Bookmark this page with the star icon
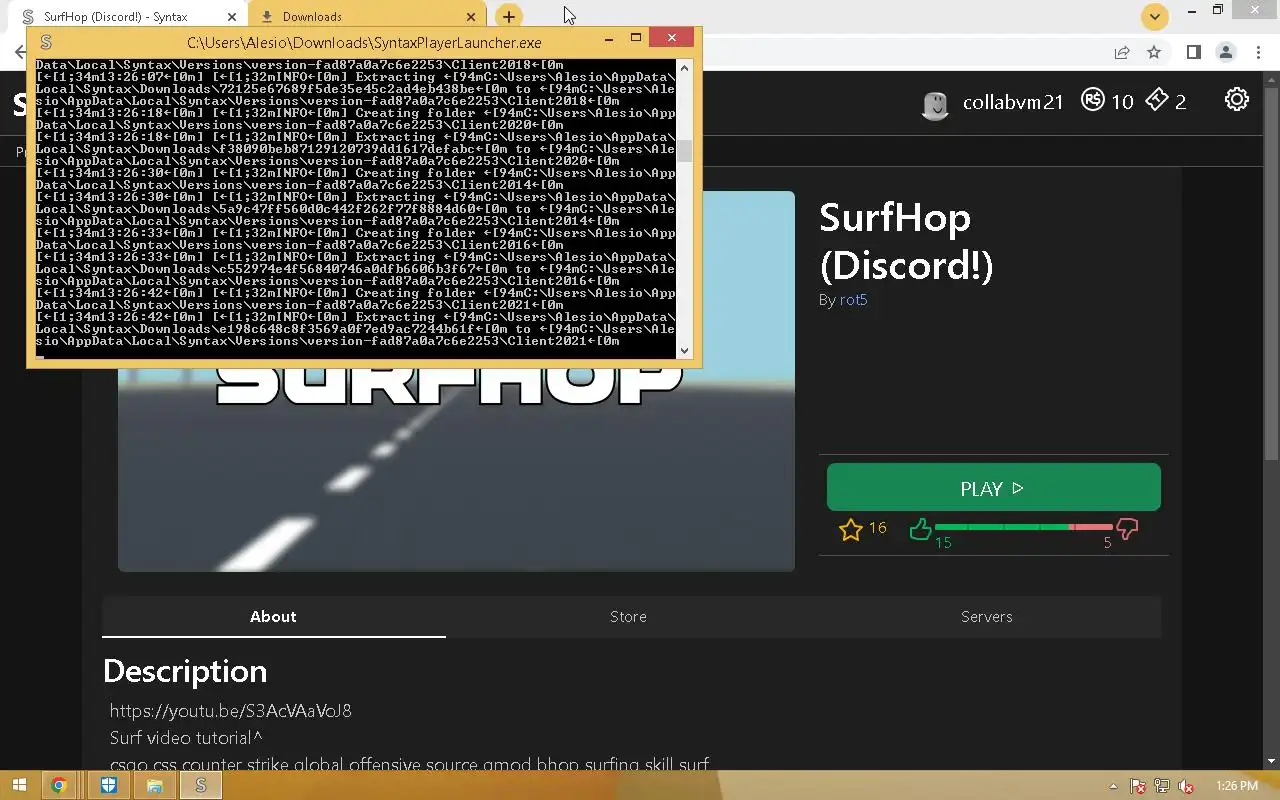 1154,52
